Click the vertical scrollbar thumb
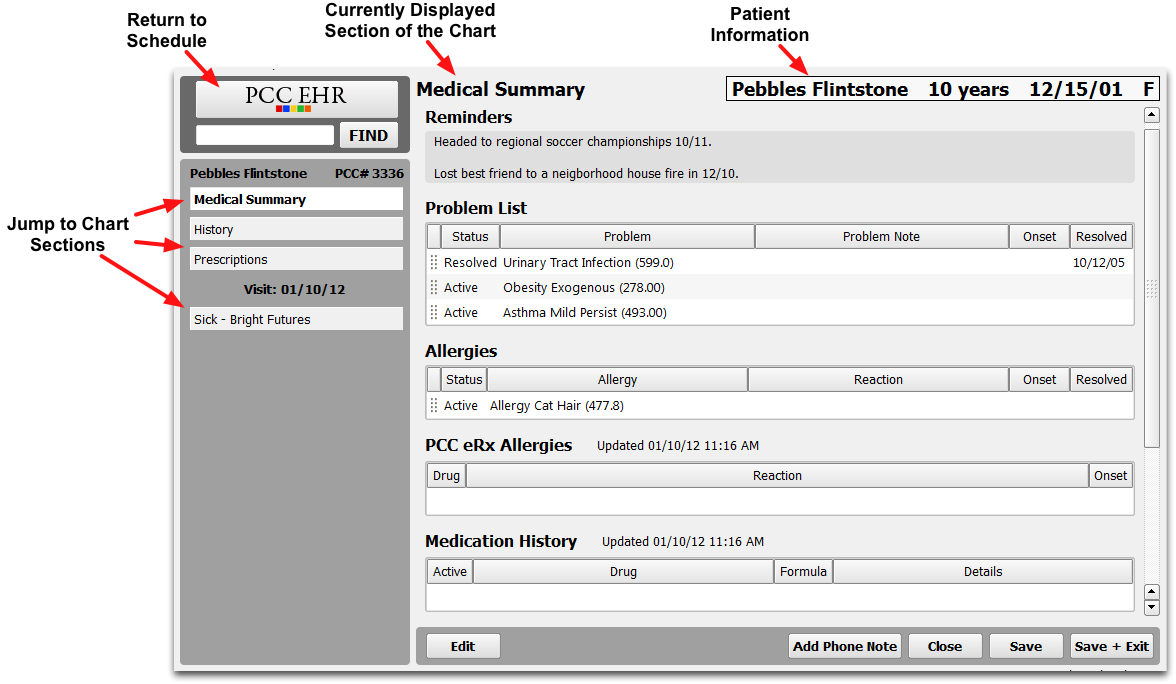This screenshot has height=684, width=1176. pos(1151,289)
